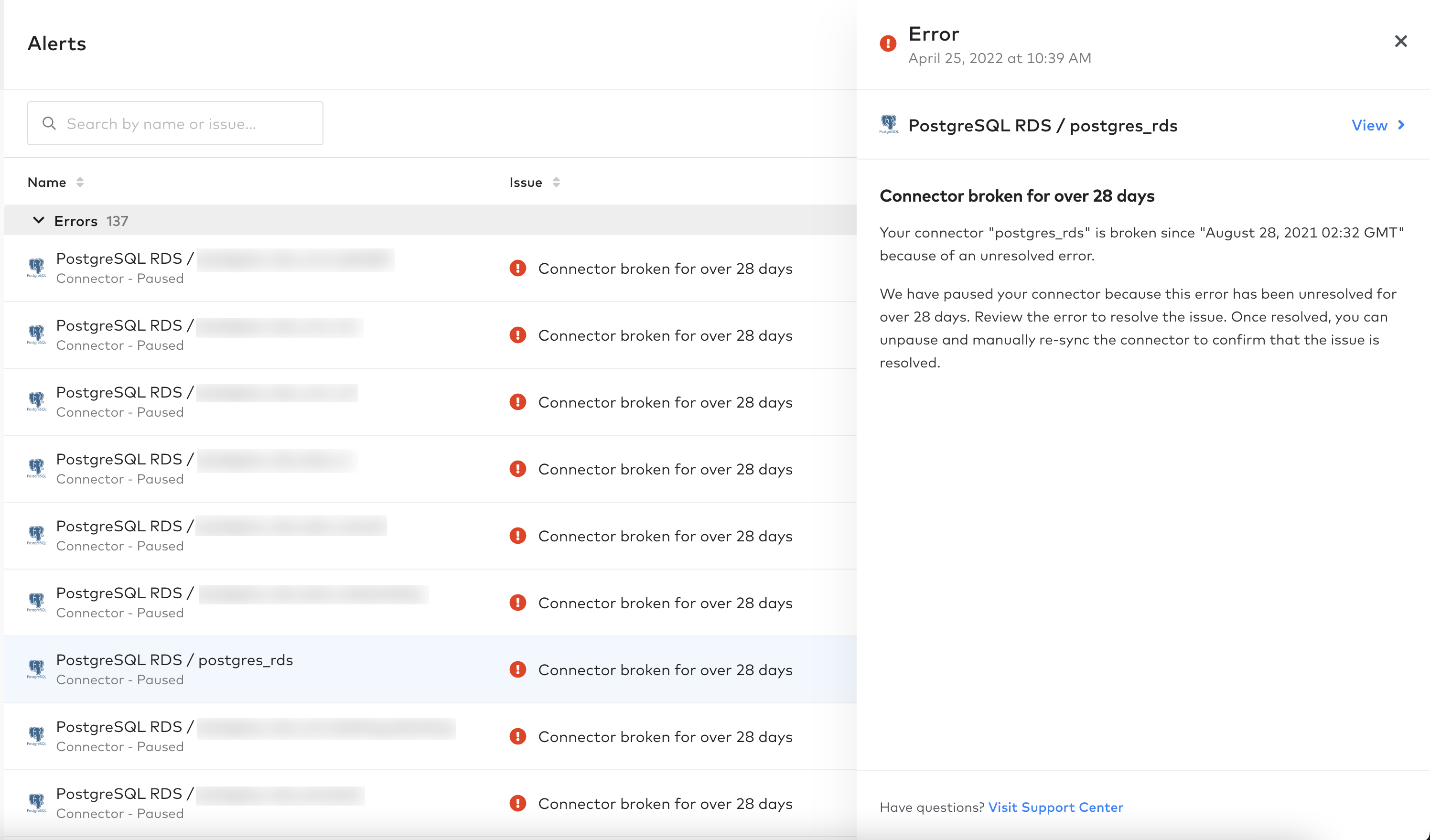Click error icon in postgres_rds row
This screenshot has height=840, width=1430.
click(517, 670)
